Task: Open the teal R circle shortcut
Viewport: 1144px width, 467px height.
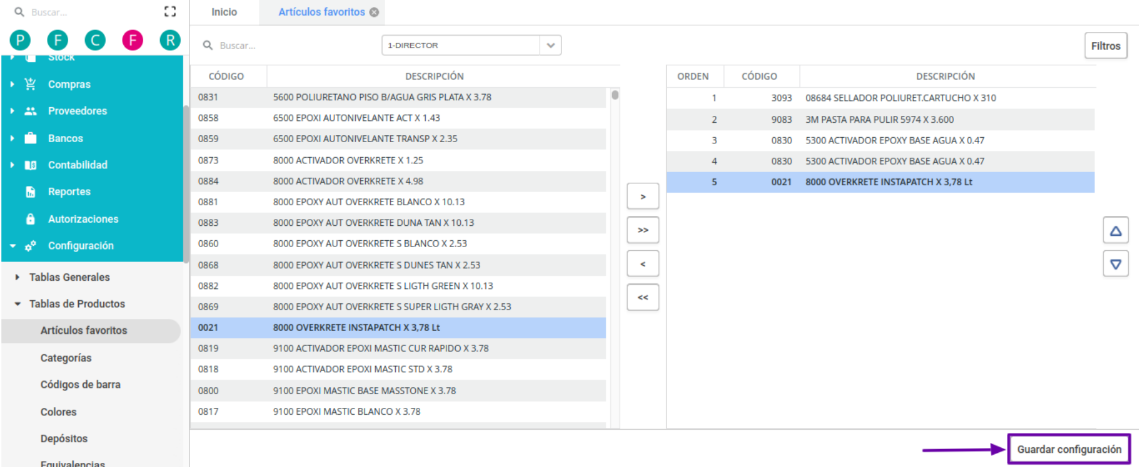Action: pos(170,40)
